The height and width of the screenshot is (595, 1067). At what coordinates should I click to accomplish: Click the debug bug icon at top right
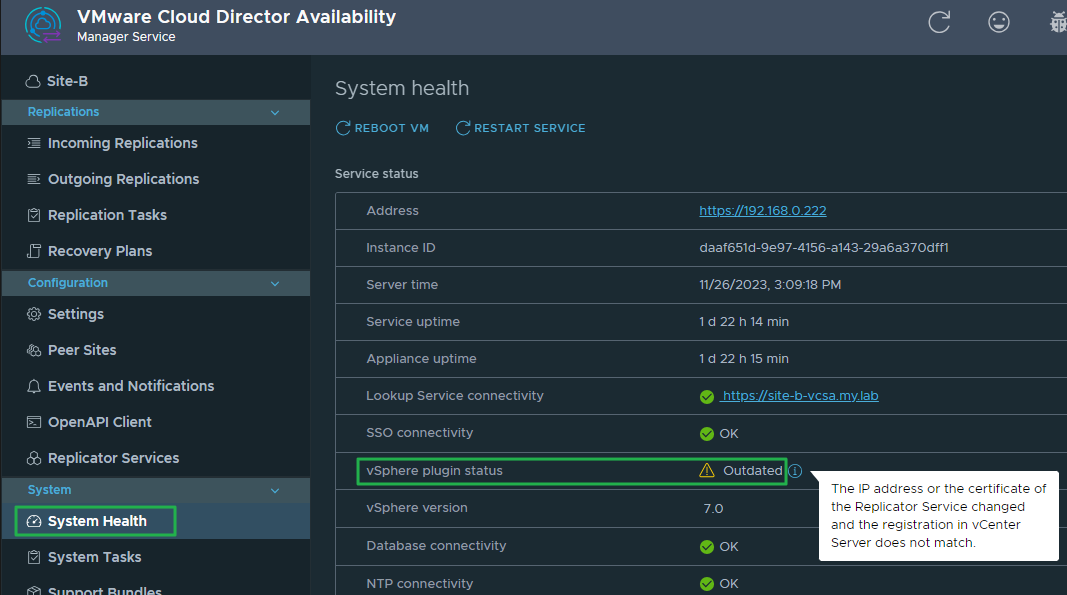[1058, 21]
